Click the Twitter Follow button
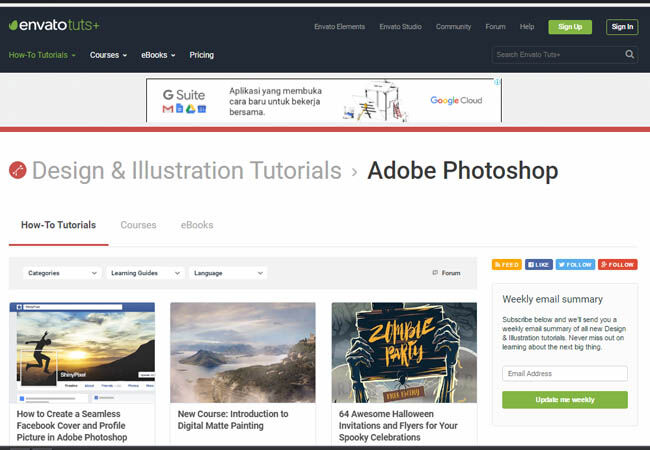Viewport: 650px width, 450px height. [575, 264]
